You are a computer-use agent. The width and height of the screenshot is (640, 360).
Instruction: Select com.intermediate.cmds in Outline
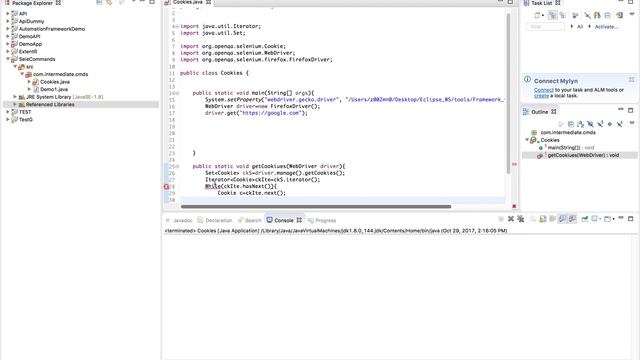tap(568, 133)
